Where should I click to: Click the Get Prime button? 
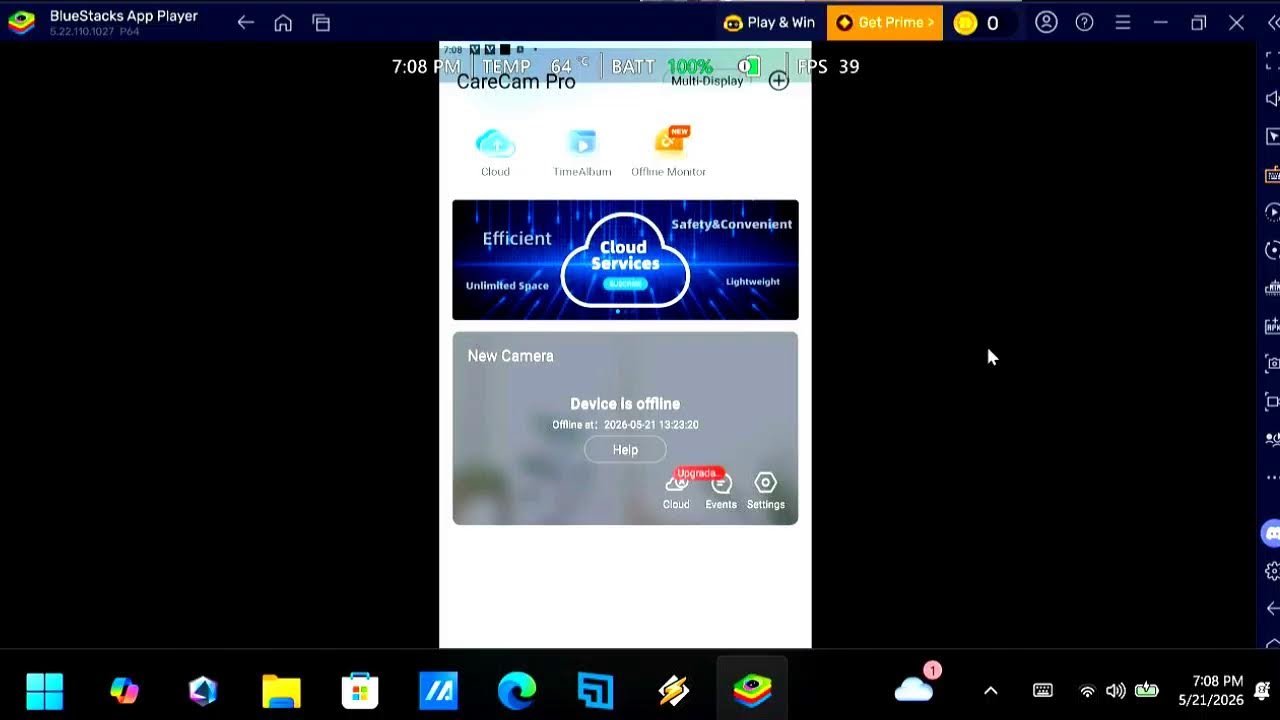tap(885, 22)
